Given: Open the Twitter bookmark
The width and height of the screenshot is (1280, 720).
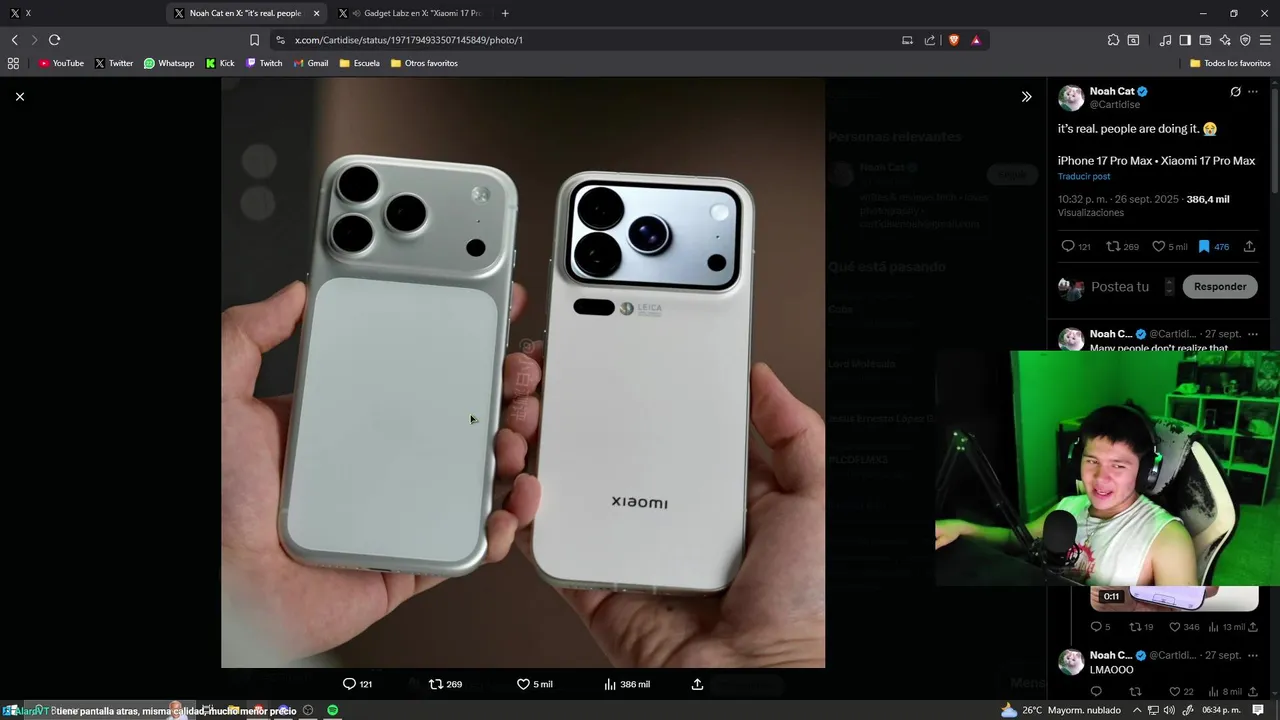Looking at the screenshot, I should point(114,63).
